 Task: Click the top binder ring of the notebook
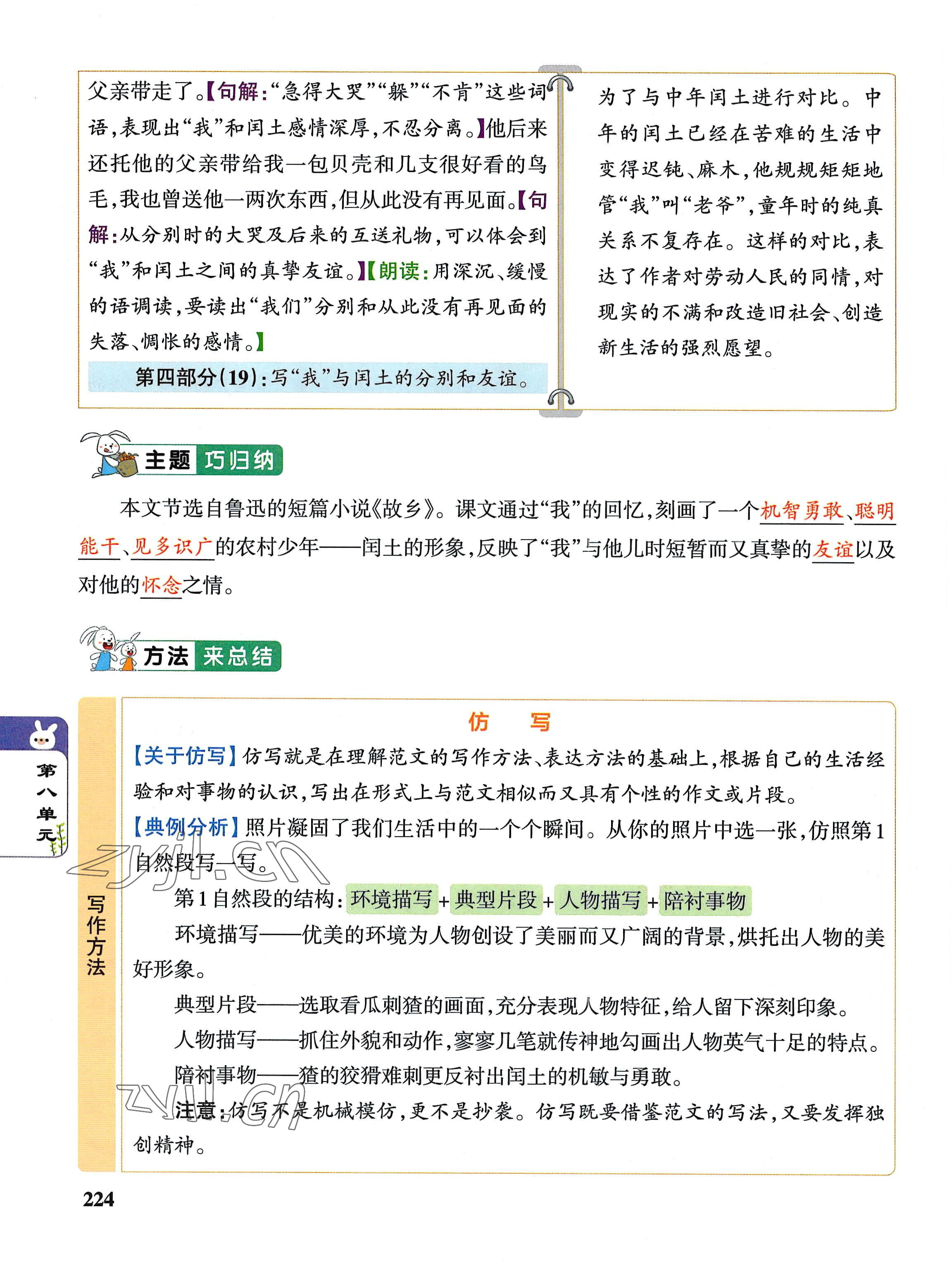click(x=561, y=83)
